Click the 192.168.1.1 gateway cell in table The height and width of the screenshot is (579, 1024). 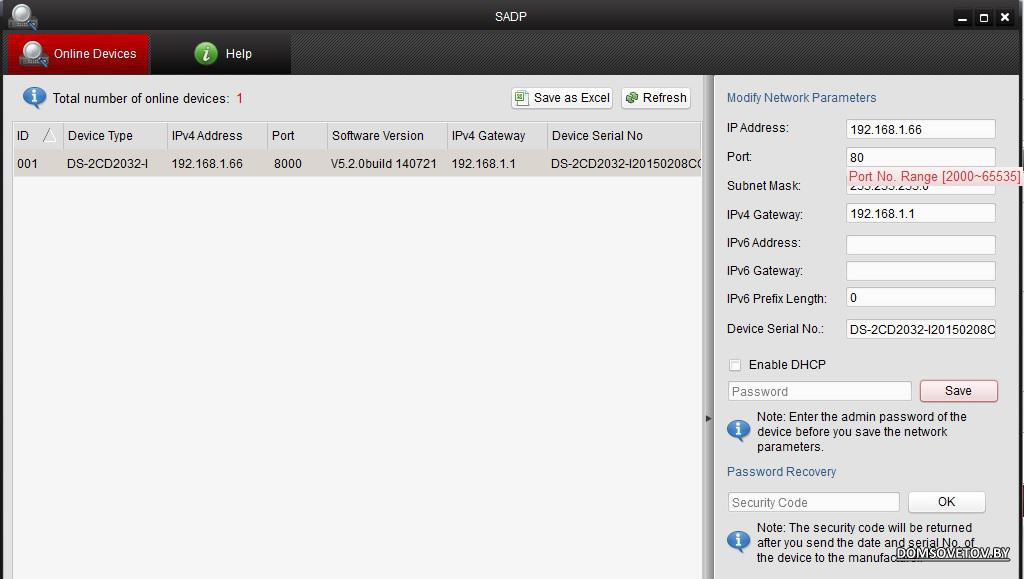483,163
